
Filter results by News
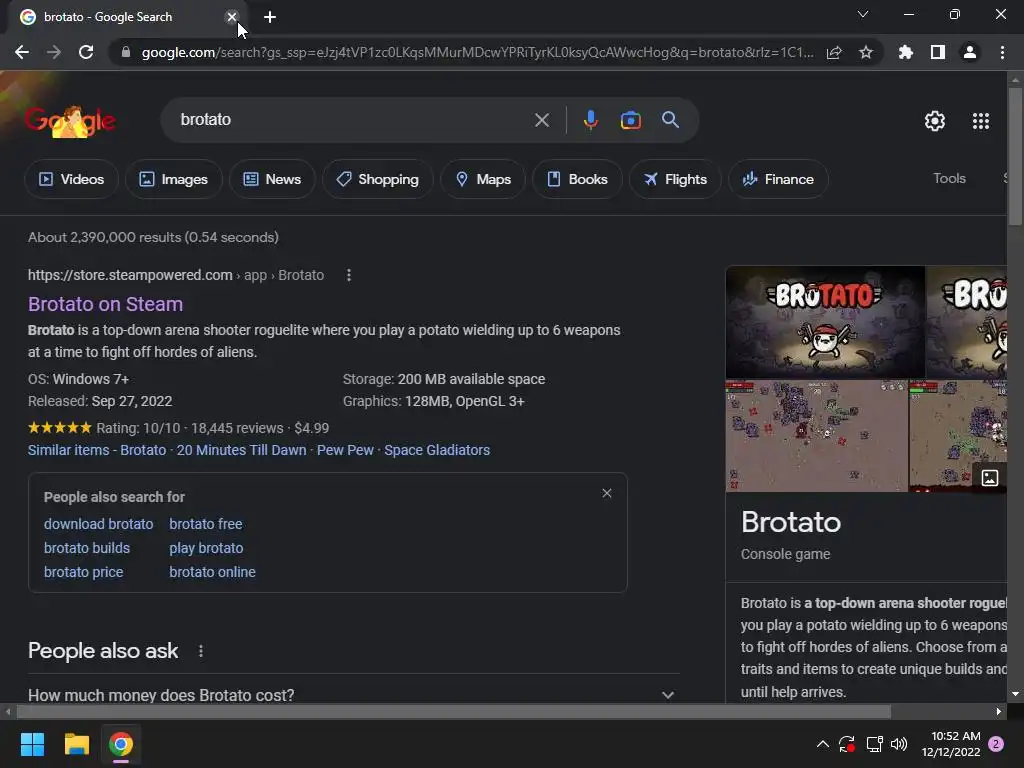(x=272, y=179)
